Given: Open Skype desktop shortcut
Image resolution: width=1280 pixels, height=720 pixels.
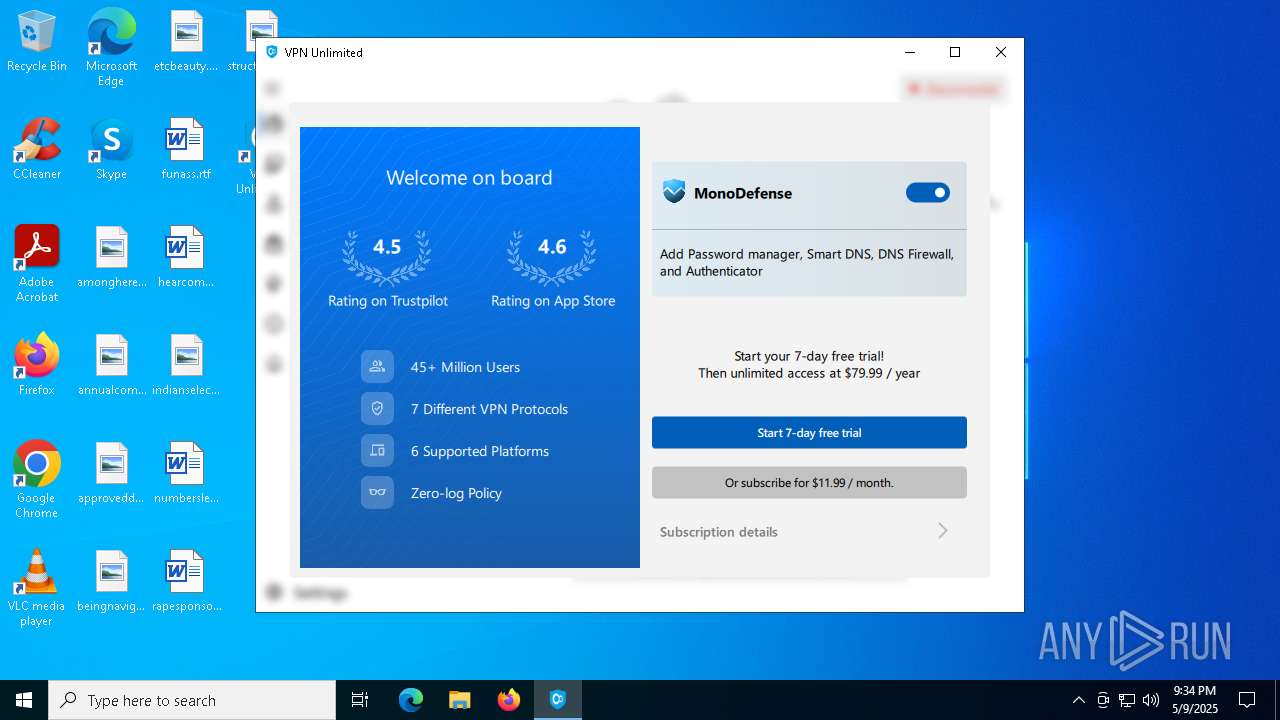Looking at the screenshot, I should pos(111,150).
